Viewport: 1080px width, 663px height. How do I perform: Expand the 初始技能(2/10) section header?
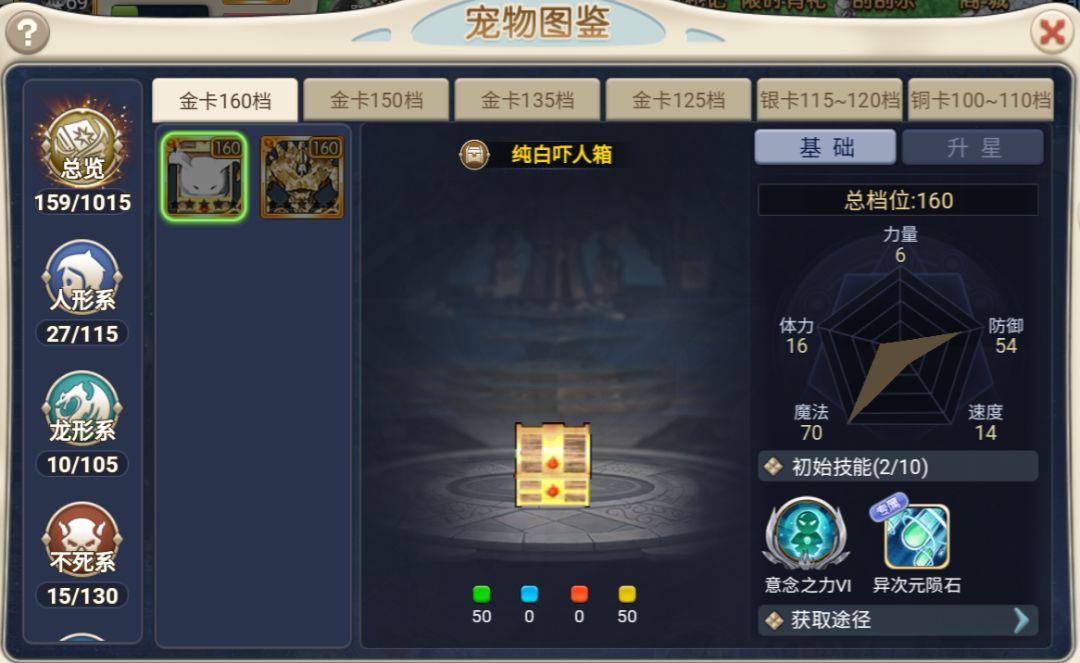coord(898,467)
